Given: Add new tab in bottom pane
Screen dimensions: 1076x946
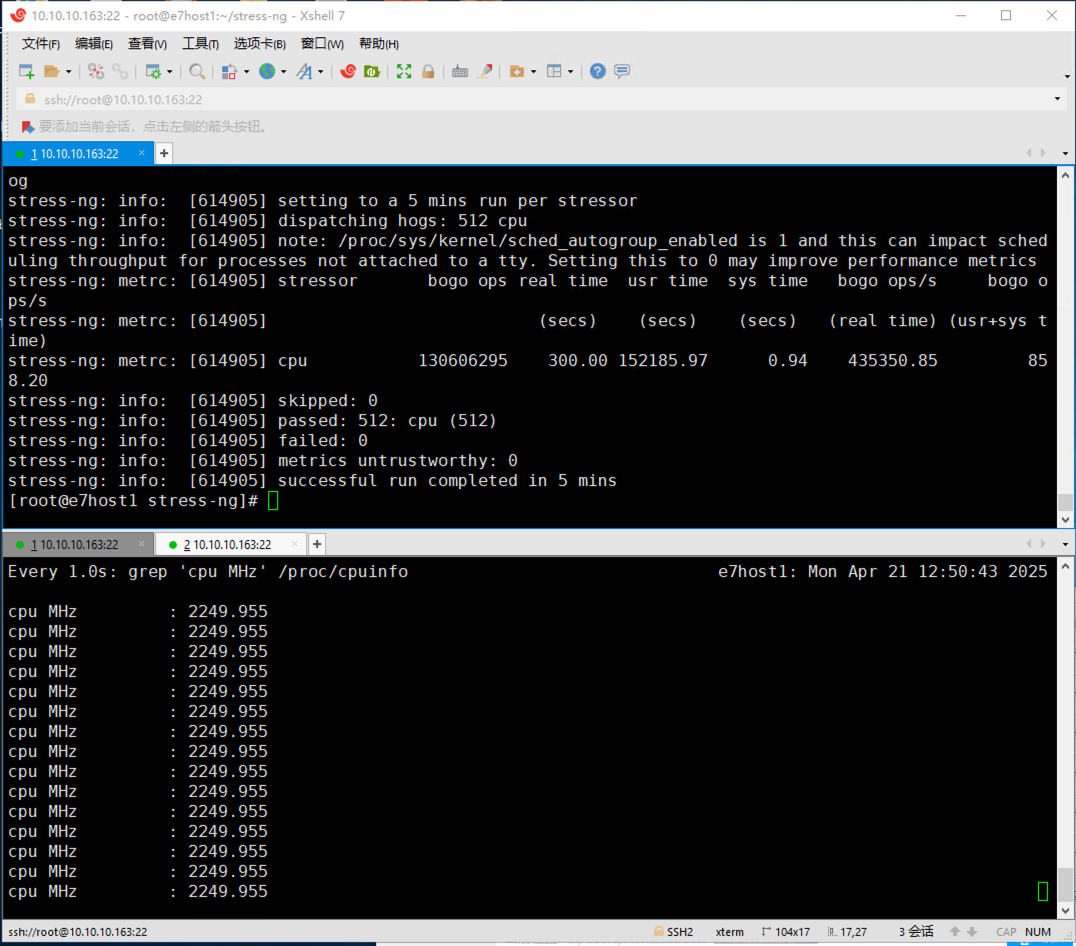Looking at the screenshot, I should (317, 544).
